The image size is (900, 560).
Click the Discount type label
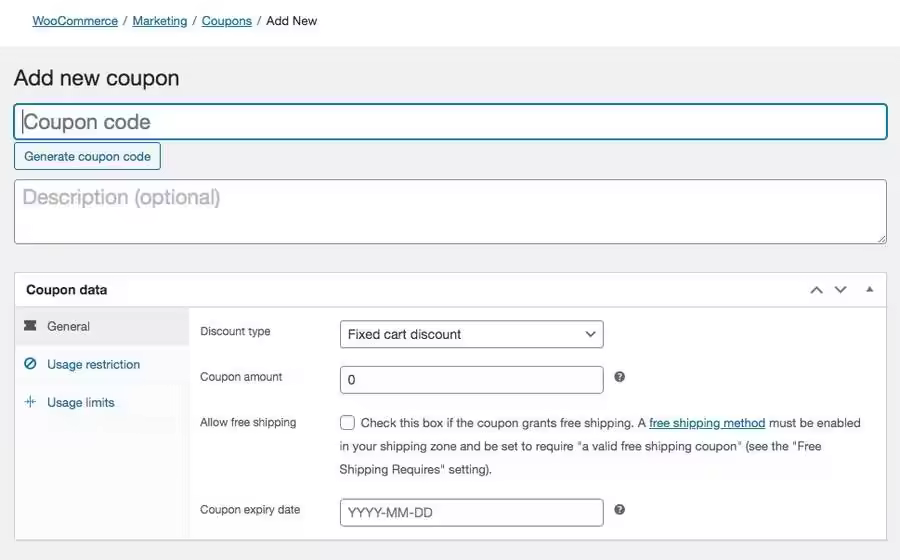click(x=235, y=331)
